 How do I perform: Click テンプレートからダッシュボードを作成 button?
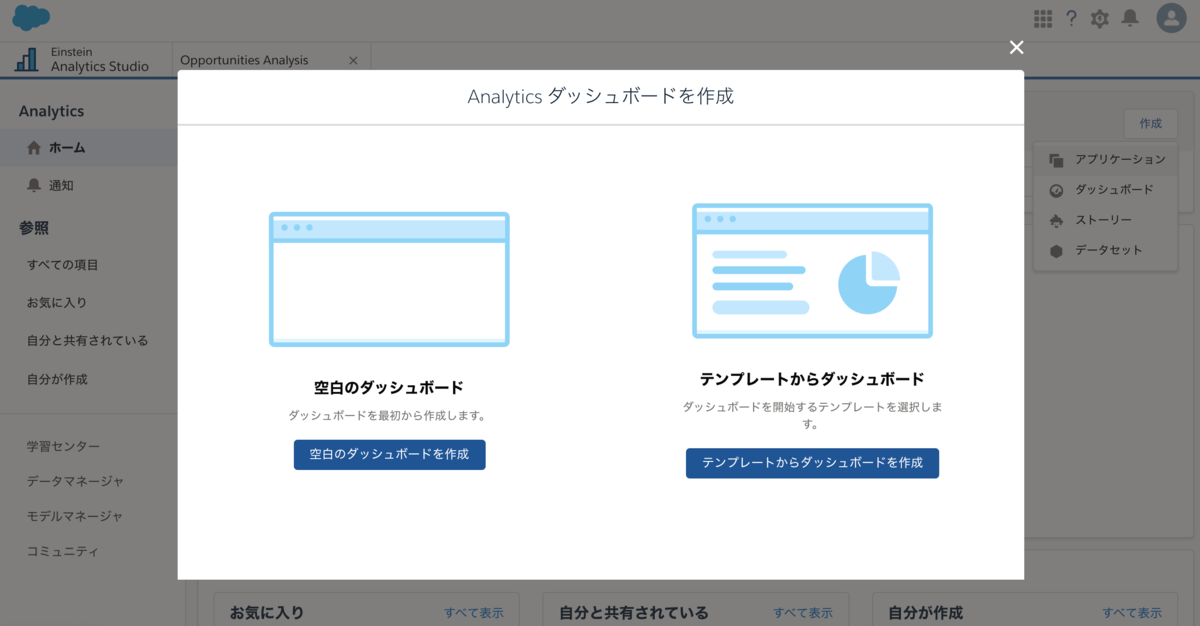[x=812, y=463]
